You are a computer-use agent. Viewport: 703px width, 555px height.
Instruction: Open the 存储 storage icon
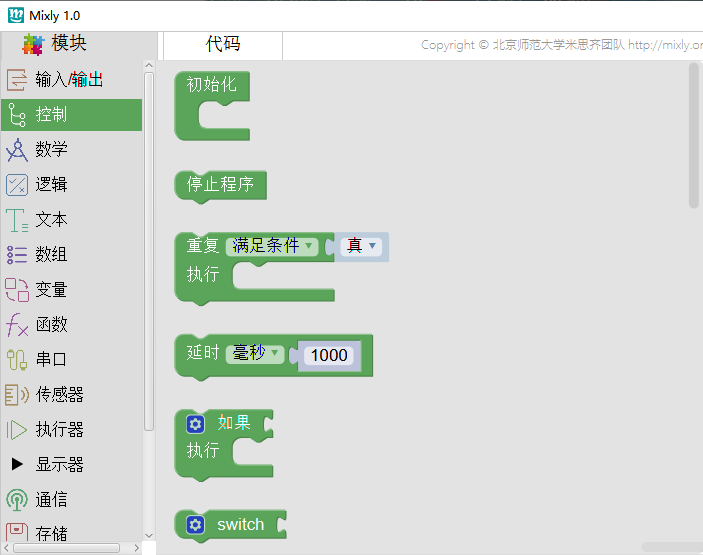coord(17,532)
